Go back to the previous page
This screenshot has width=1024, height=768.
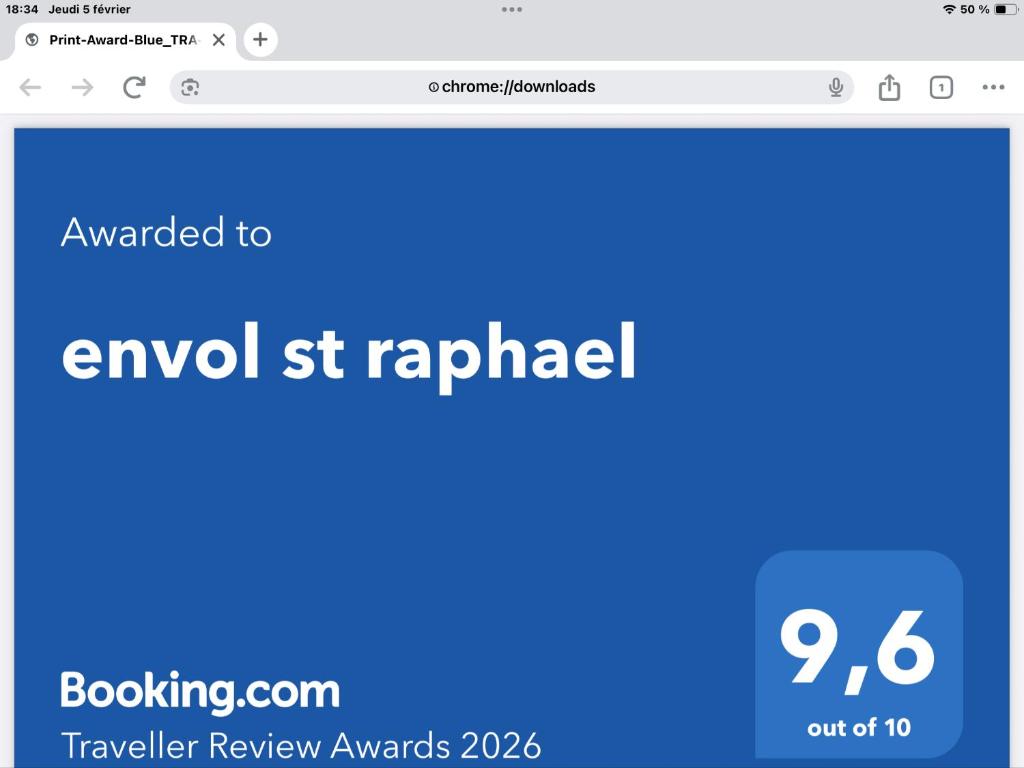[30, 87]
